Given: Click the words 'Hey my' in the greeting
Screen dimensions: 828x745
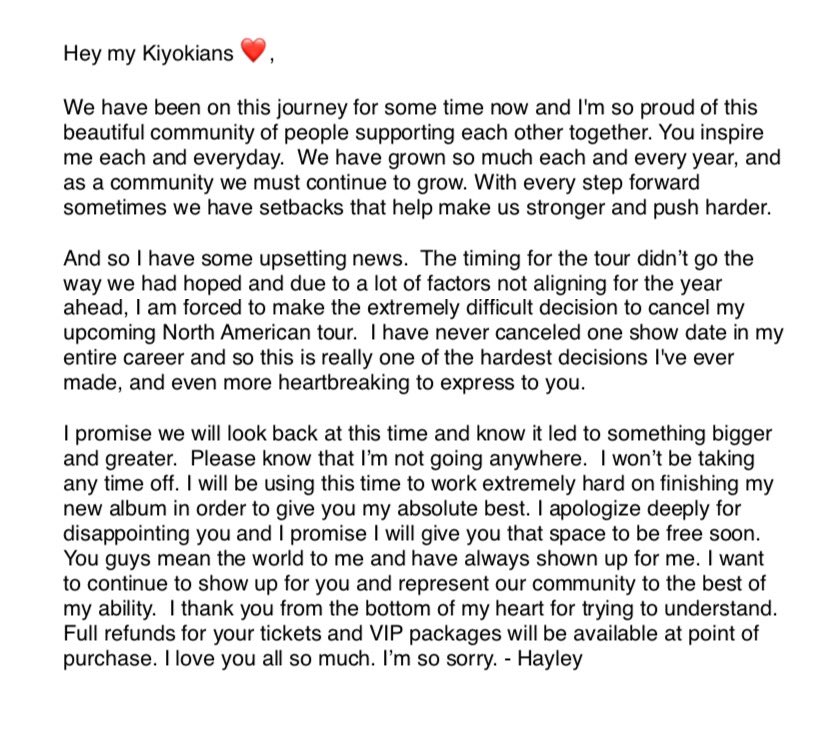Looking at the screenshot, I should 99,54.
